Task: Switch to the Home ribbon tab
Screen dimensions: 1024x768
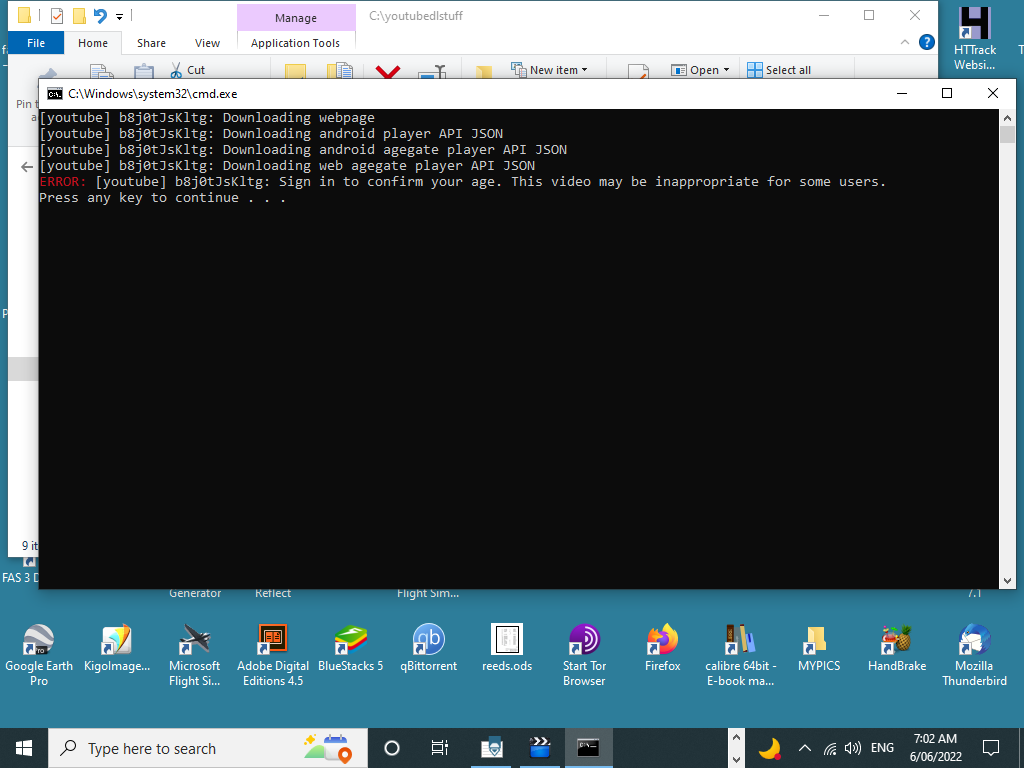Action: tap(93, 43)
